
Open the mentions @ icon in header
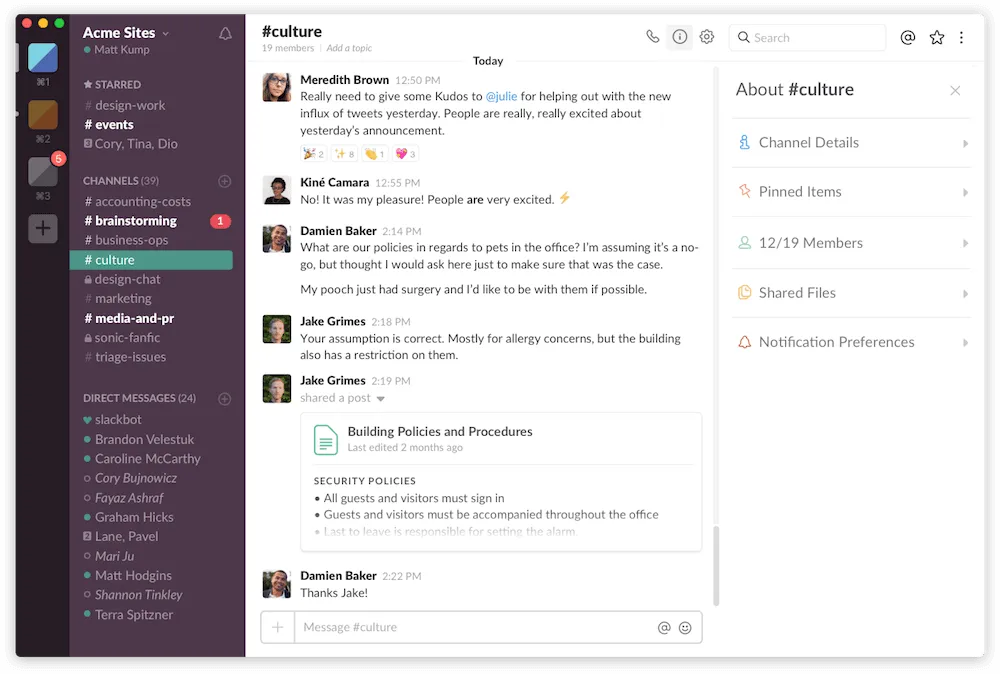908,38
